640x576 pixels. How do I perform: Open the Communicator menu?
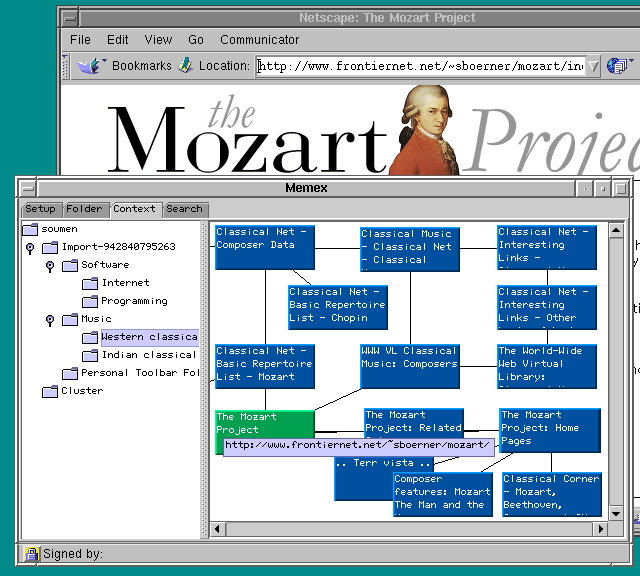click(x=260, y=40)
